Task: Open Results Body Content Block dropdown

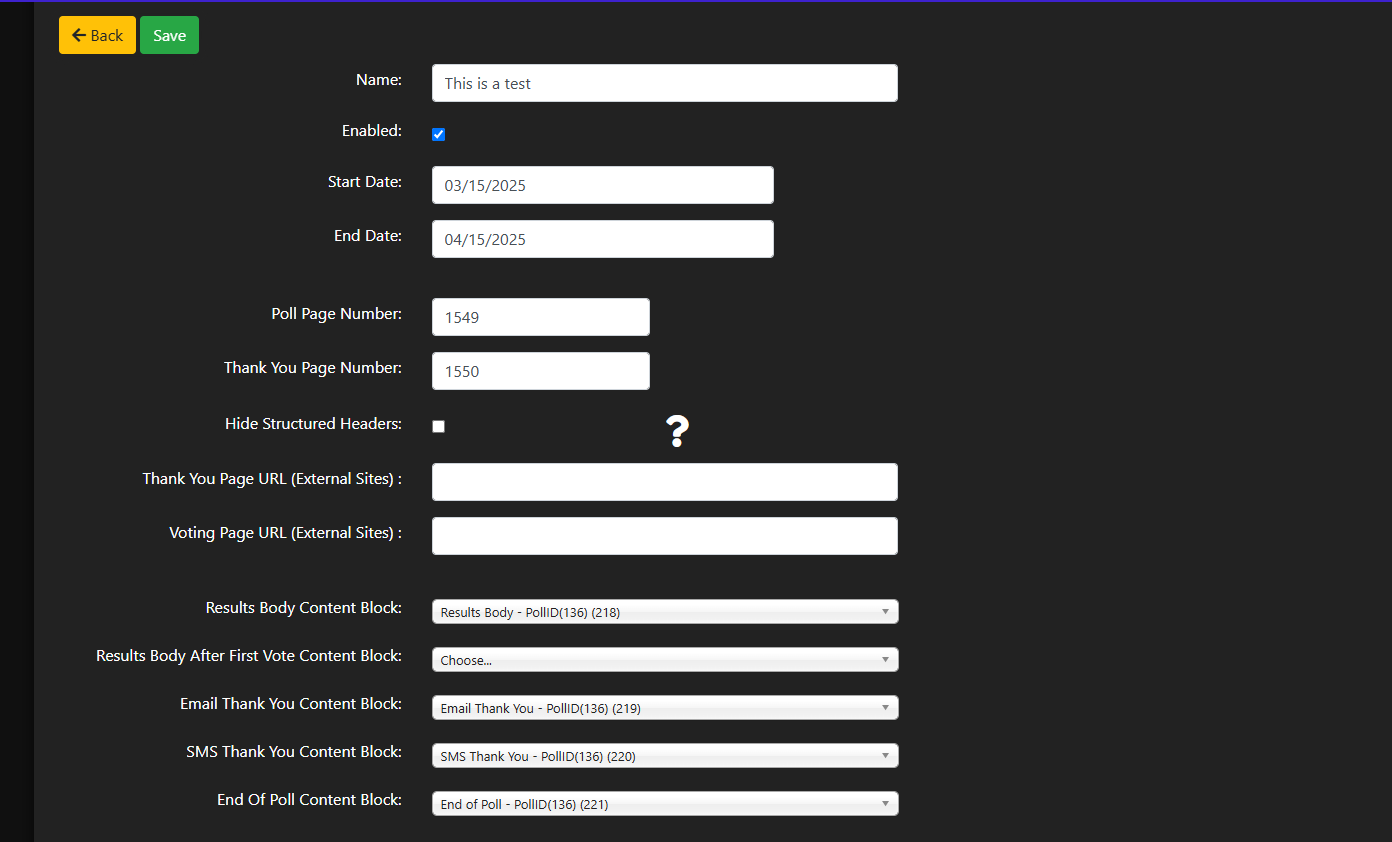Action: tap(664, 612)
